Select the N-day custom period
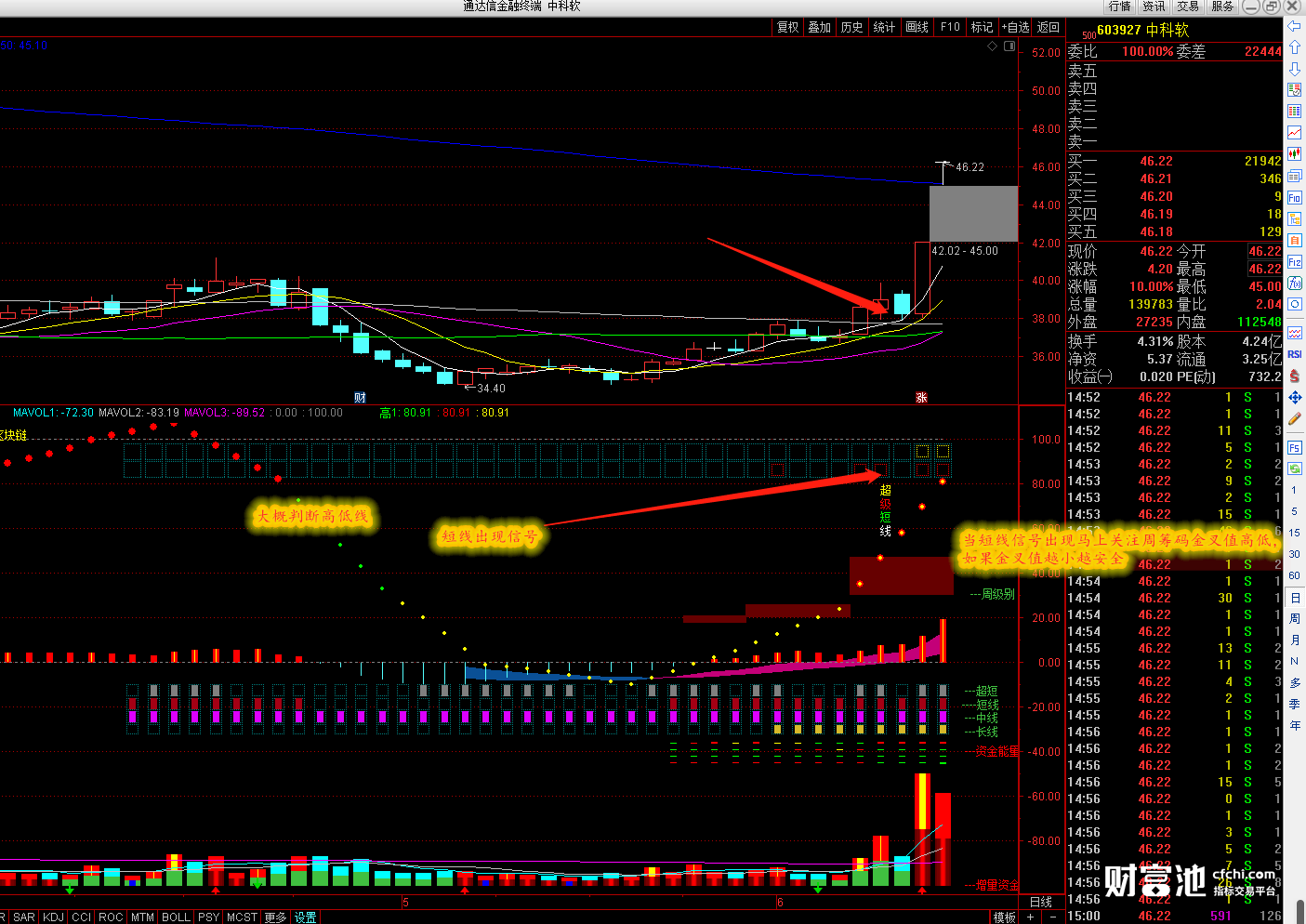The height and width of the screenshot is (924, 1306). [1294, 662]
